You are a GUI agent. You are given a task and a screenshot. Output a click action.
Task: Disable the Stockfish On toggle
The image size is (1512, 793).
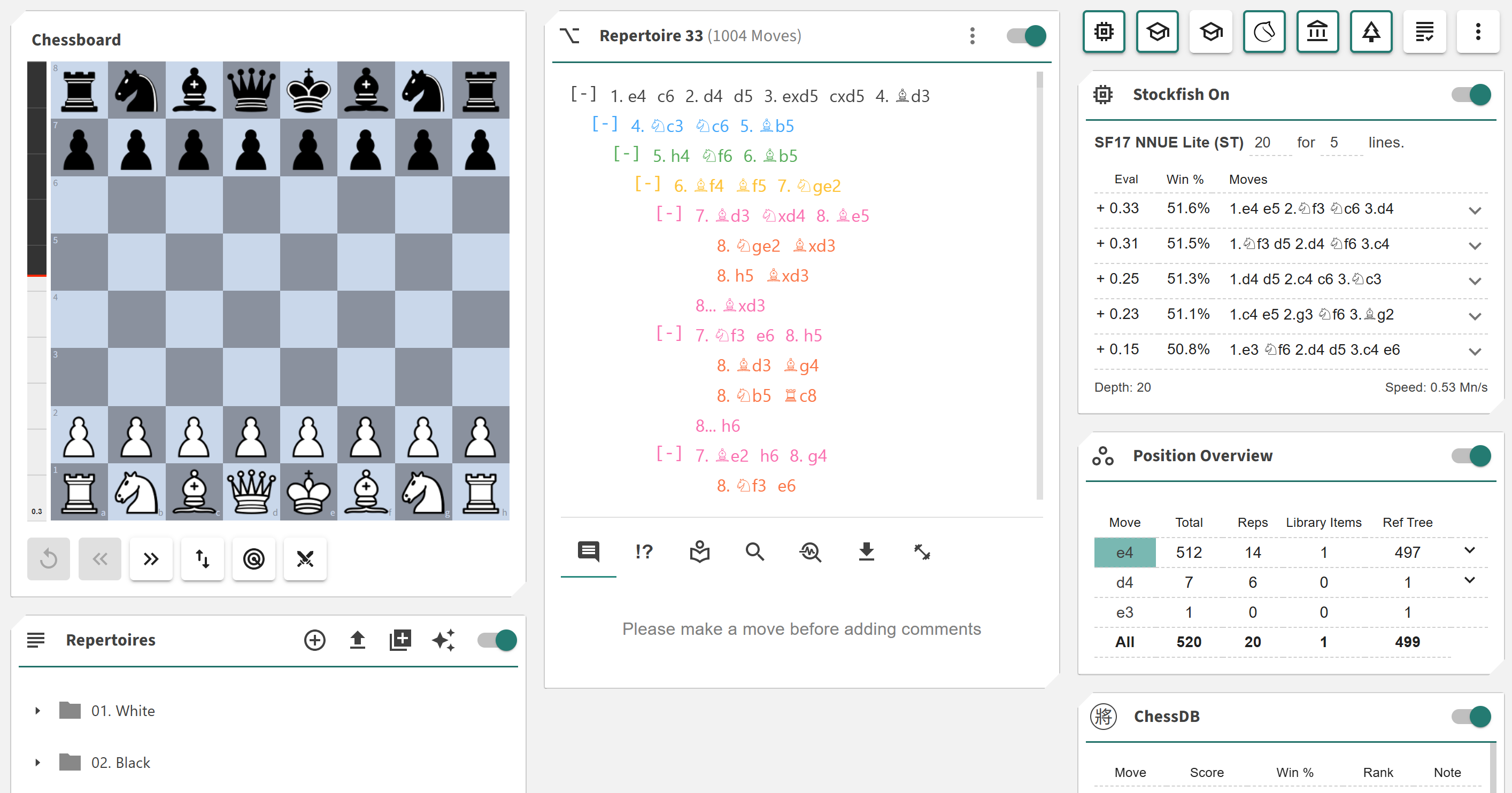pos(1471,95)
